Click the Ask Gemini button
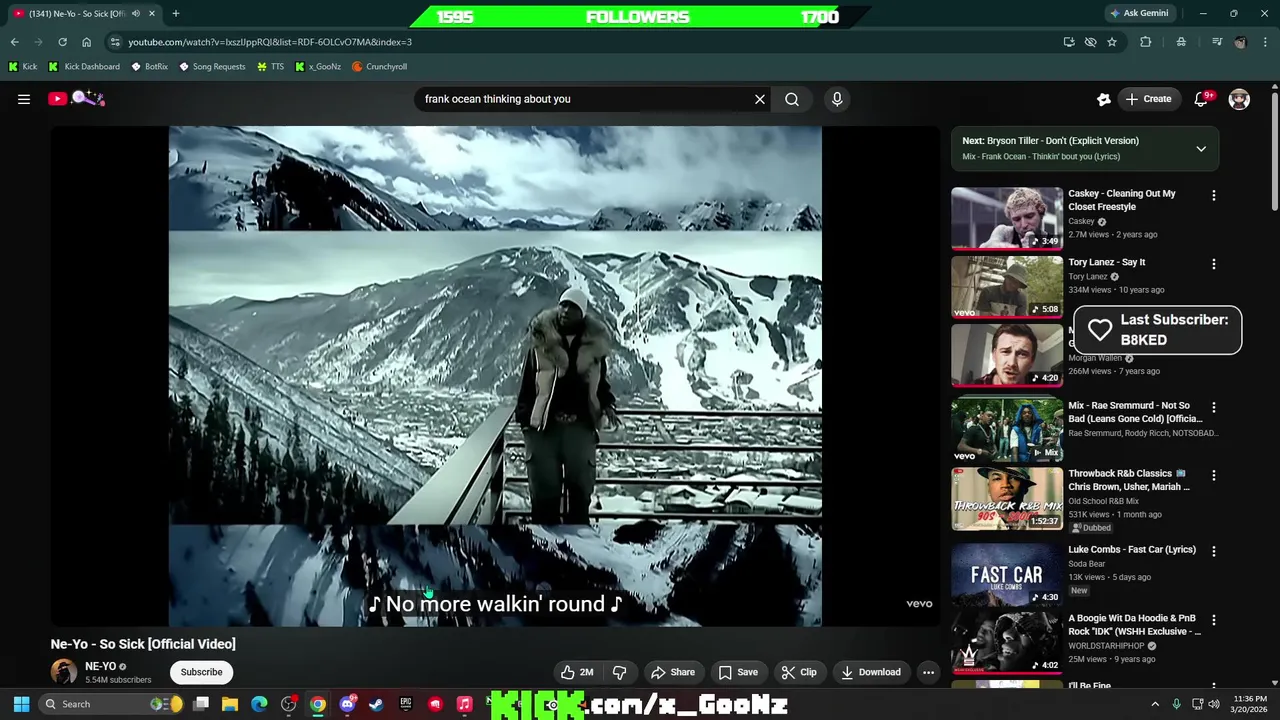Screen dimensions: 1280x720 (x=1139, y=13)
